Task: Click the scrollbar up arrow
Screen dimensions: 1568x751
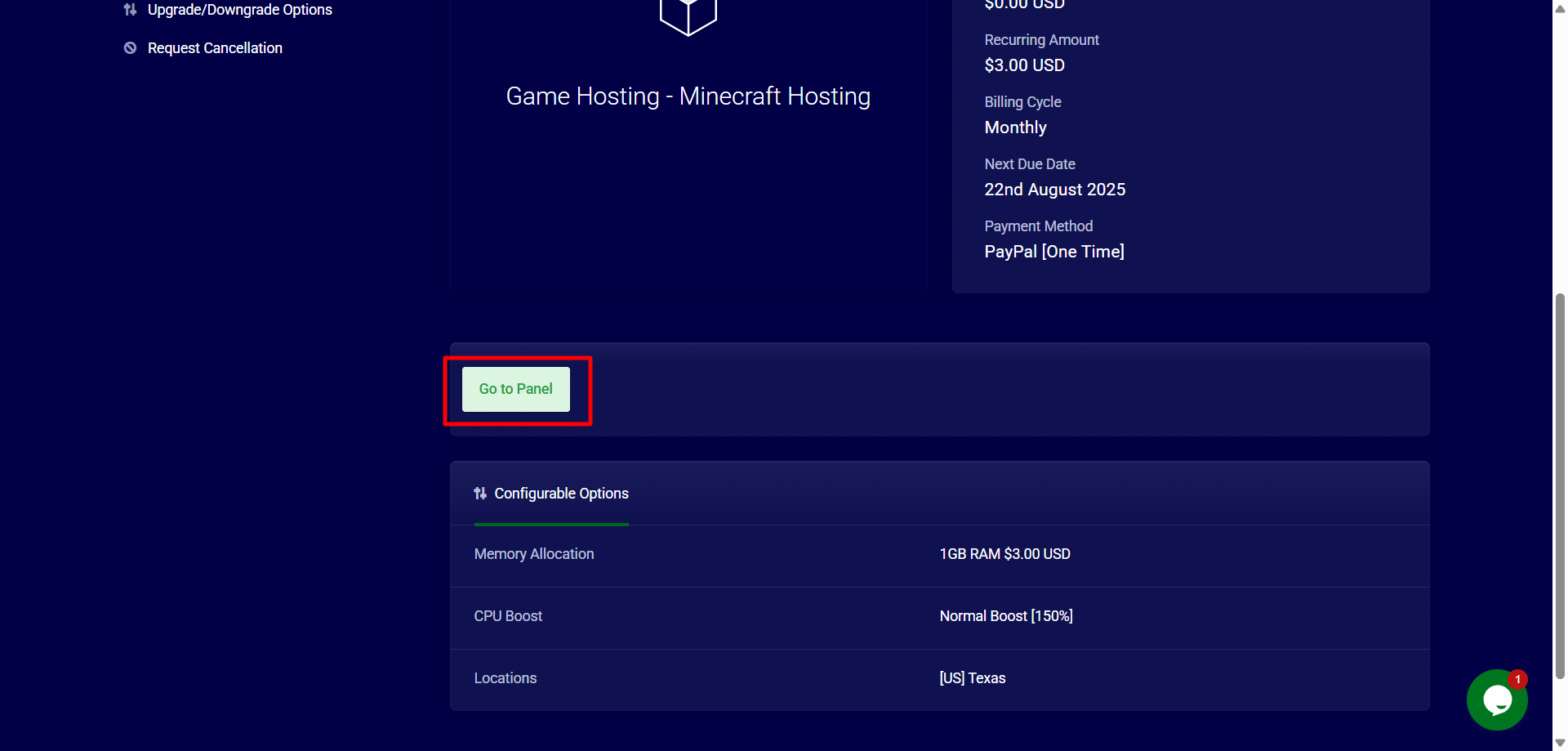Action: point(1560,8)
